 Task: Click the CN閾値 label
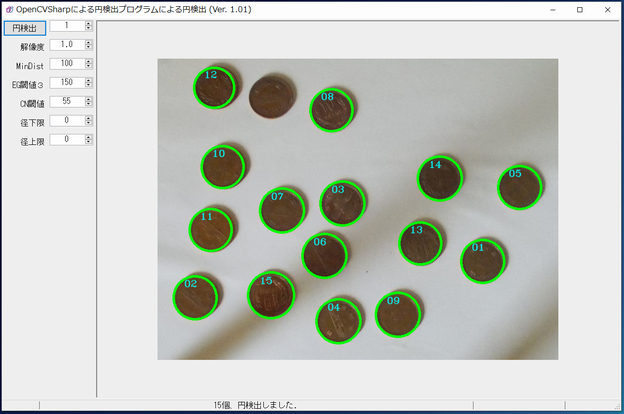point(32,104)
